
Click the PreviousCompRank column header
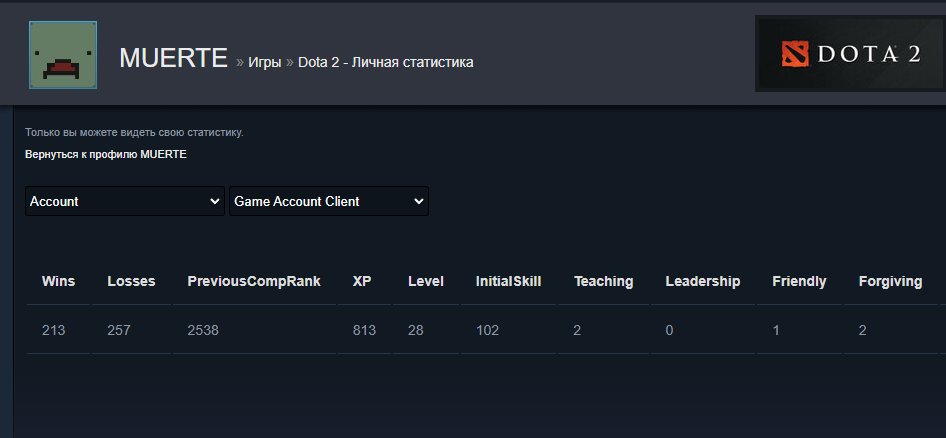(x=254, y=281)
